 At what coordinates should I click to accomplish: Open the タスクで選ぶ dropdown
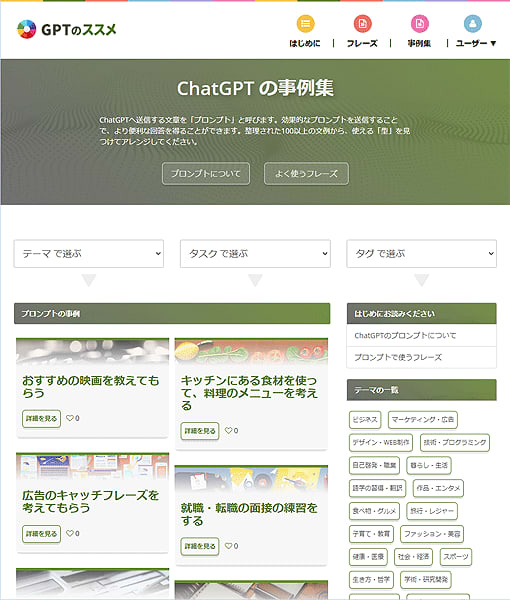click(x=255, y=254)
